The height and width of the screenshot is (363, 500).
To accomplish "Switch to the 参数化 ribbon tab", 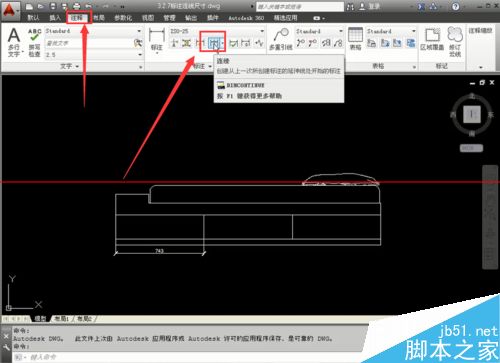I will click(x=123, y=18).
